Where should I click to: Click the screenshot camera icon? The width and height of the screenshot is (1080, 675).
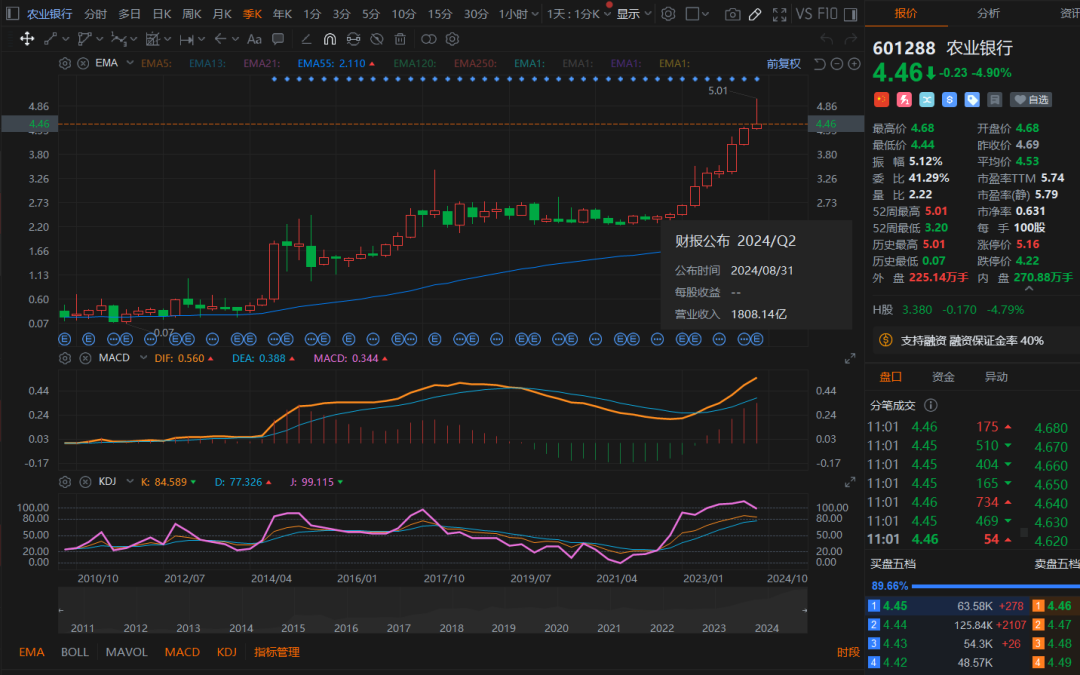[x=733, y=15]
